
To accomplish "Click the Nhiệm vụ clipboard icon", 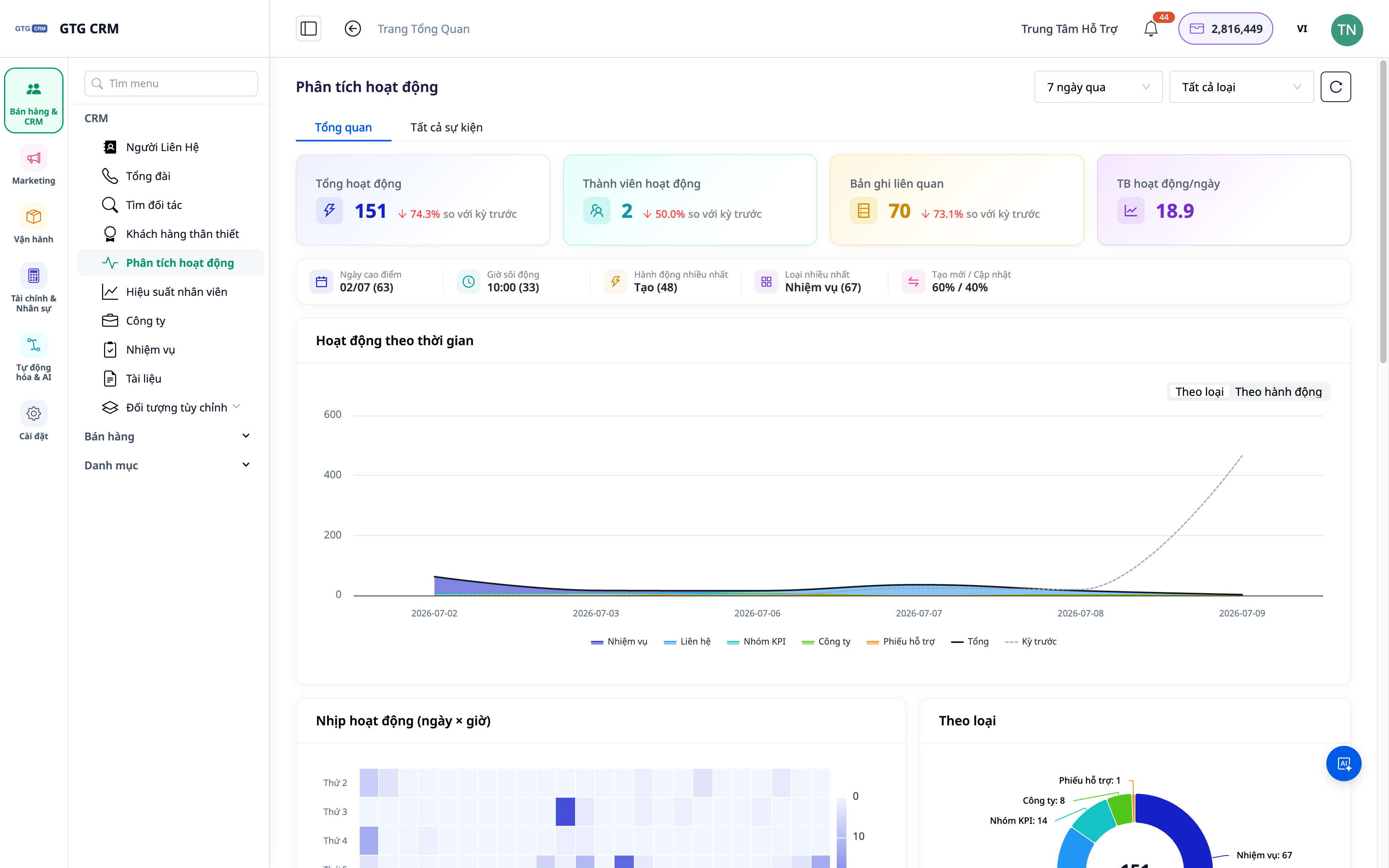I will (x=110, y=350).
